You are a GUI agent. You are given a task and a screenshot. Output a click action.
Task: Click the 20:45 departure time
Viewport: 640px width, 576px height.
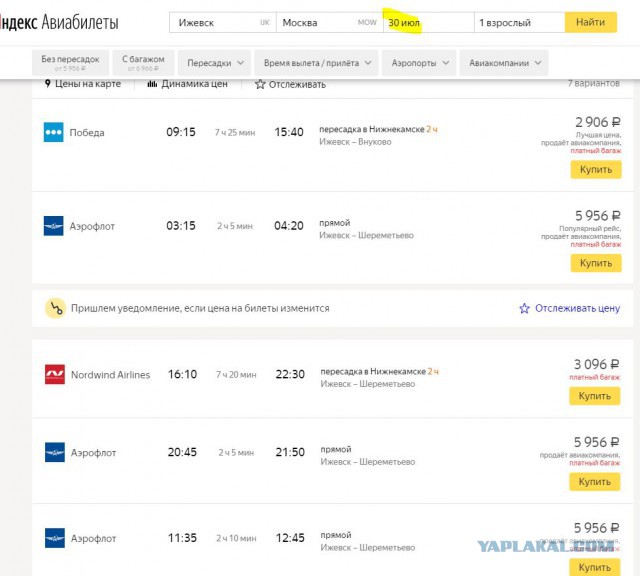click(182, 452)
